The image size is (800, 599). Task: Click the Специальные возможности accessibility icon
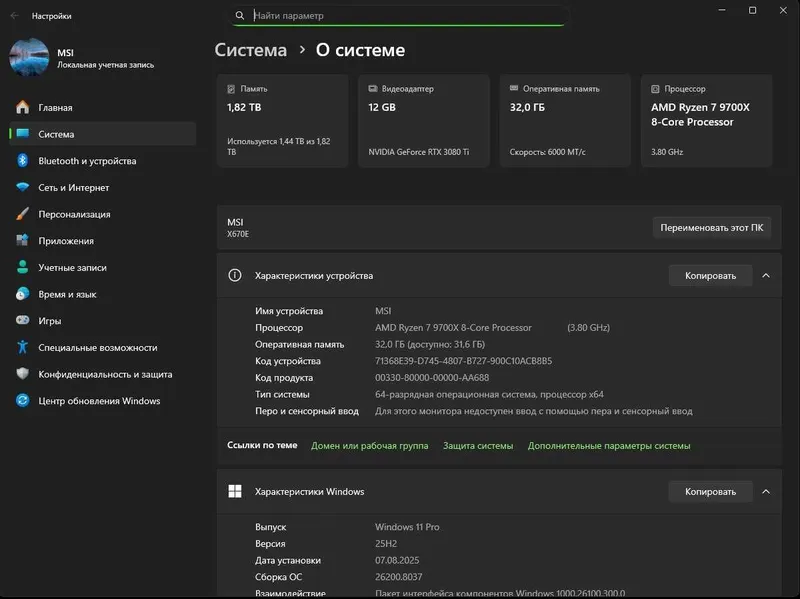(22, 347)
